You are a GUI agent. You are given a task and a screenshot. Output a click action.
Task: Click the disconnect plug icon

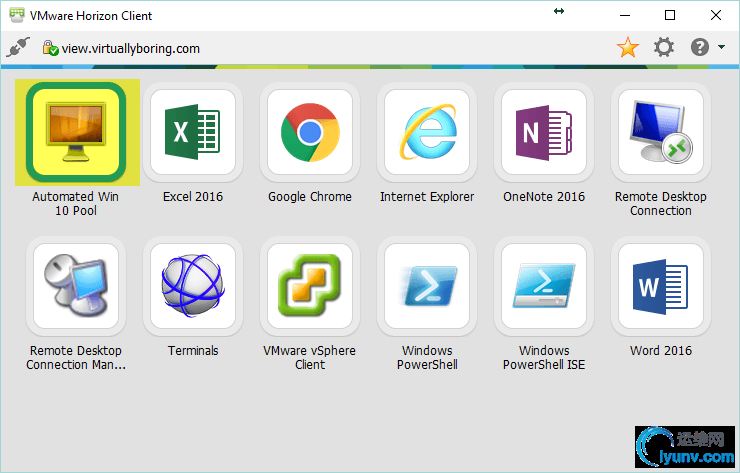pyautogui.click(x=18, y=47)
